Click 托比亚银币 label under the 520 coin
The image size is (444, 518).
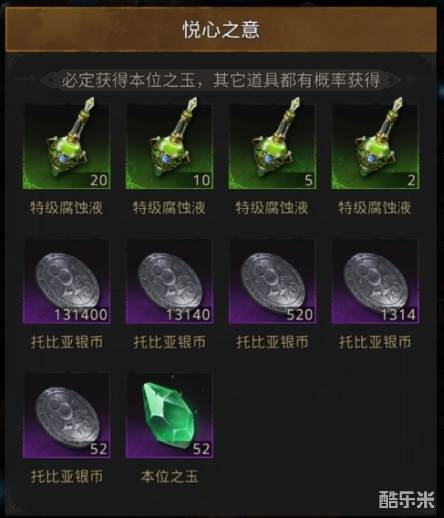pyautogui.click(x=272, y=342)
